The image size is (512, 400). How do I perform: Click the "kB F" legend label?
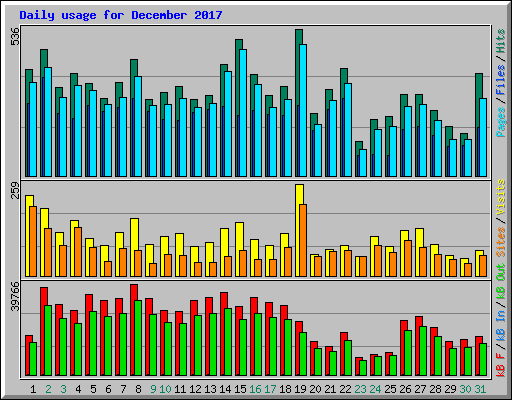[500, 365]
